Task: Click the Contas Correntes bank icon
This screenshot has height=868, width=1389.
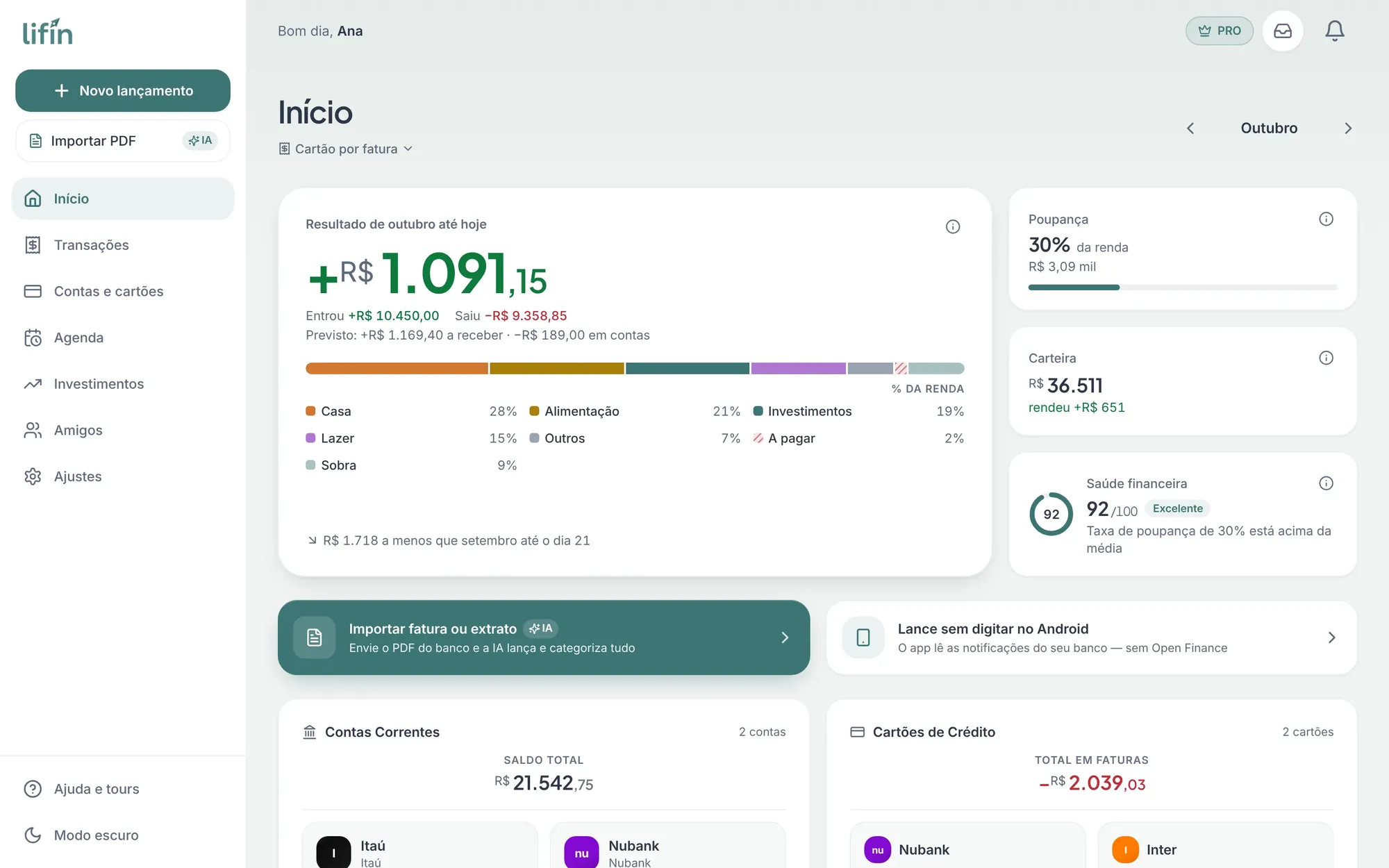Action: 310,732
